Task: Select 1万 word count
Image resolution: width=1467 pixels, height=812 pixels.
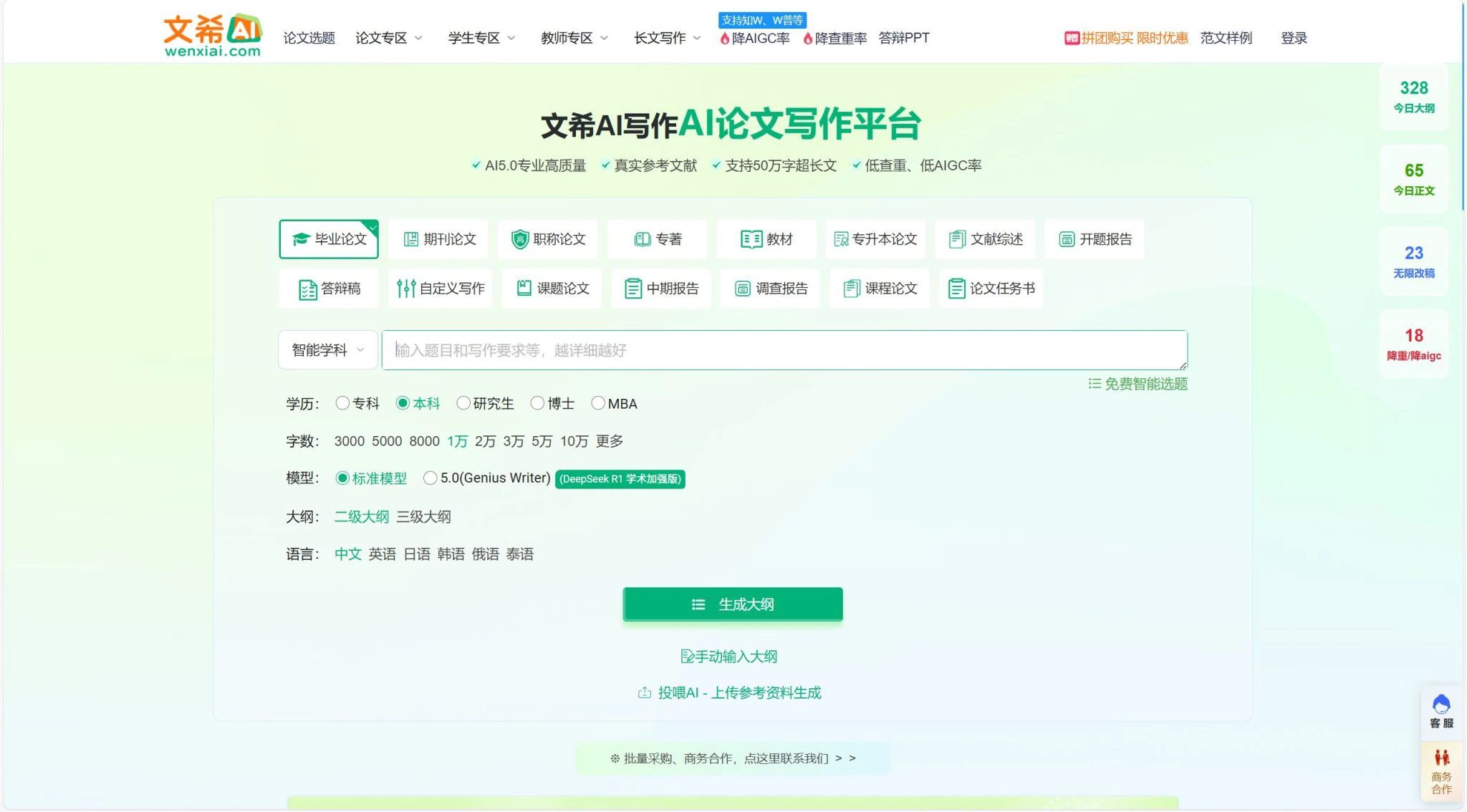Action: coord(458,441)
